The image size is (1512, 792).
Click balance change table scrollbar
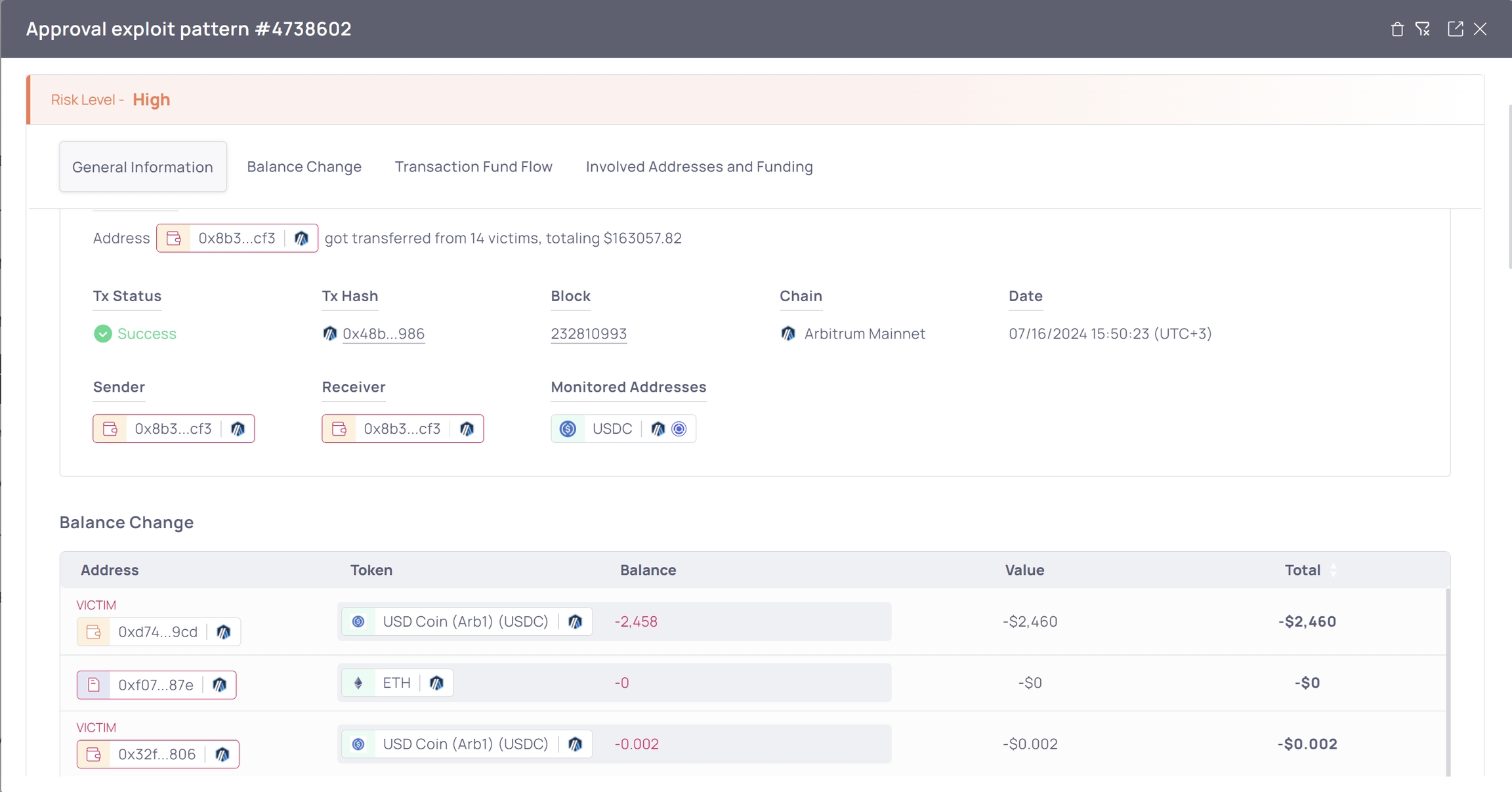pos(1448,682)
